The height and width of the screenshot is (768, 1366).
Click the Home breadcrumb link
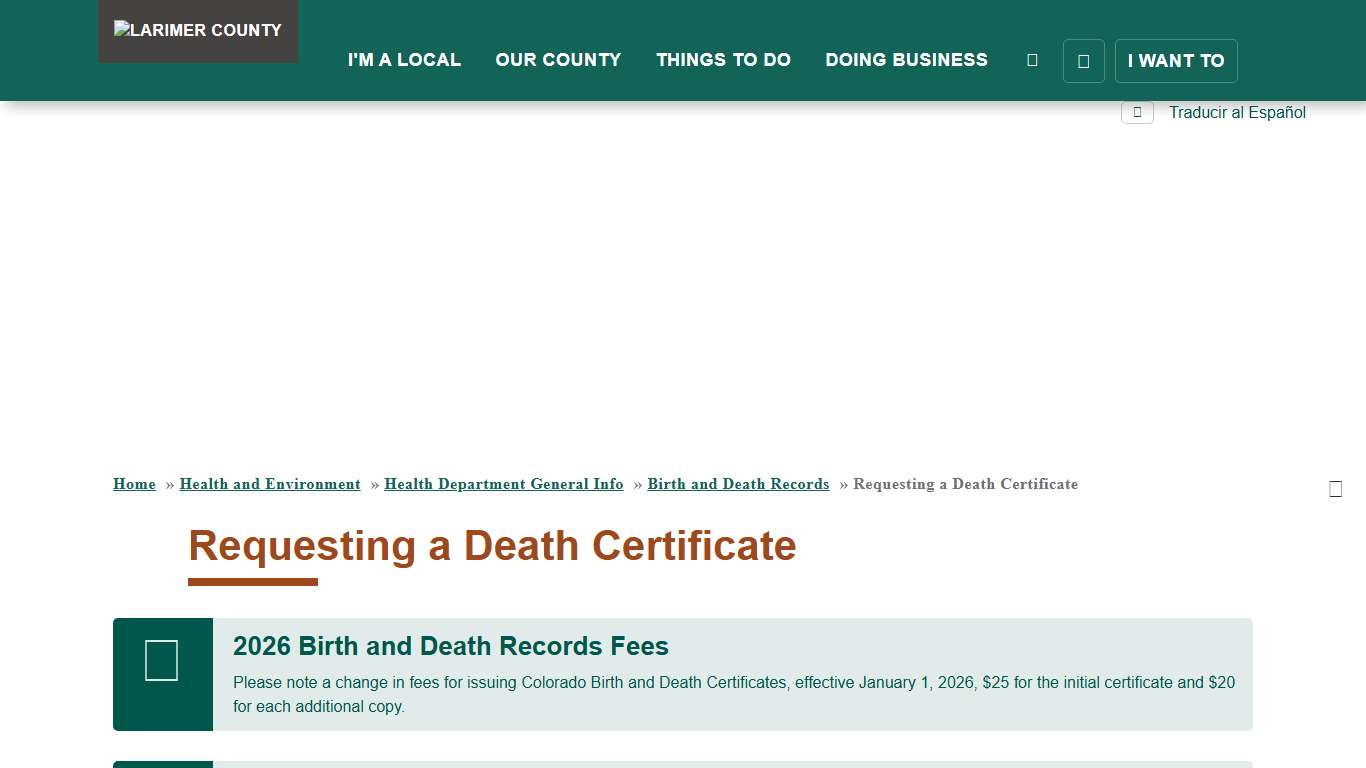pyautogui.click(x=134, y=484)
